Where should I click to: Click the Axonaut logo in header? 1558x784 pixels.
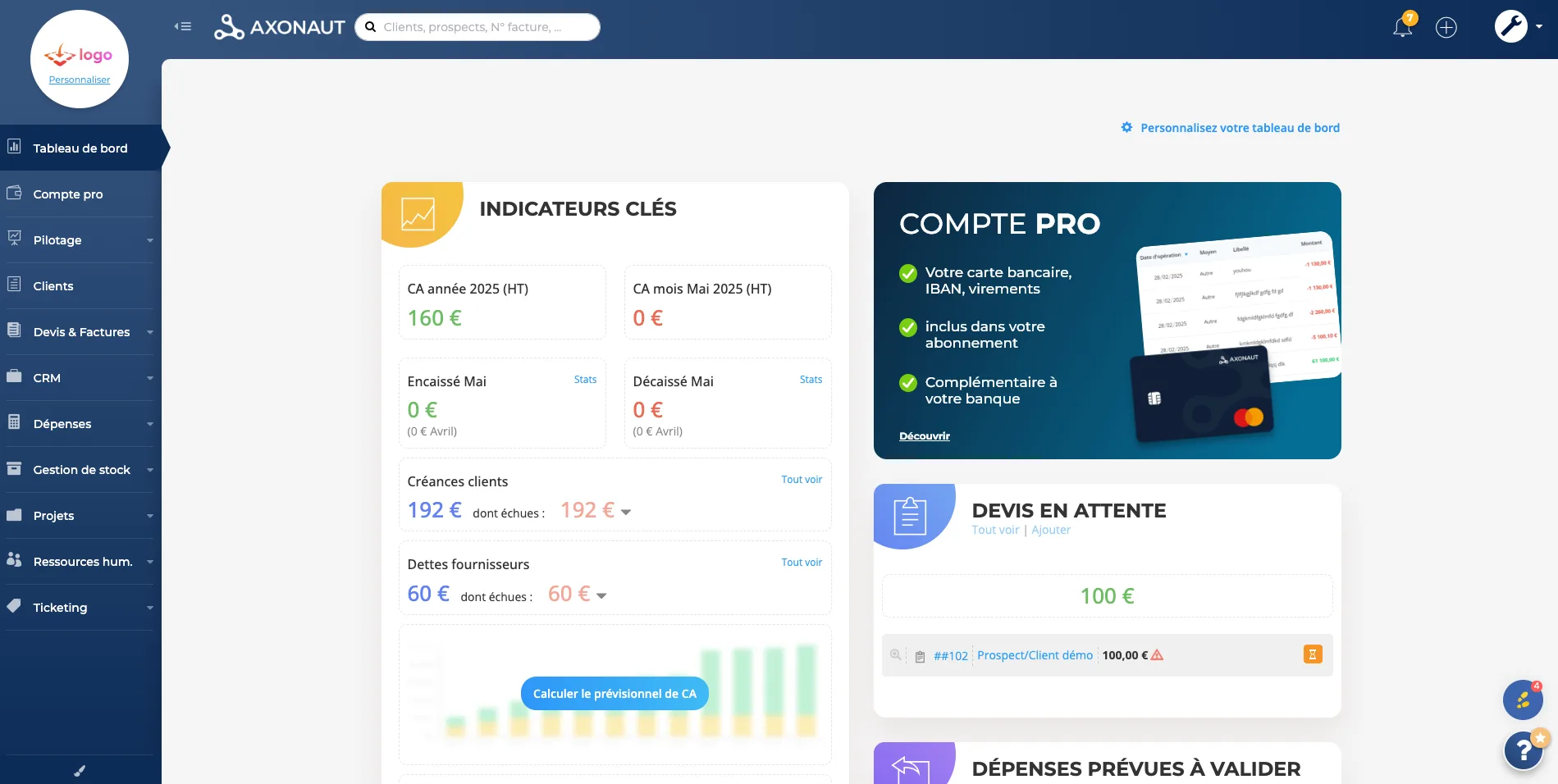(280, 27)
